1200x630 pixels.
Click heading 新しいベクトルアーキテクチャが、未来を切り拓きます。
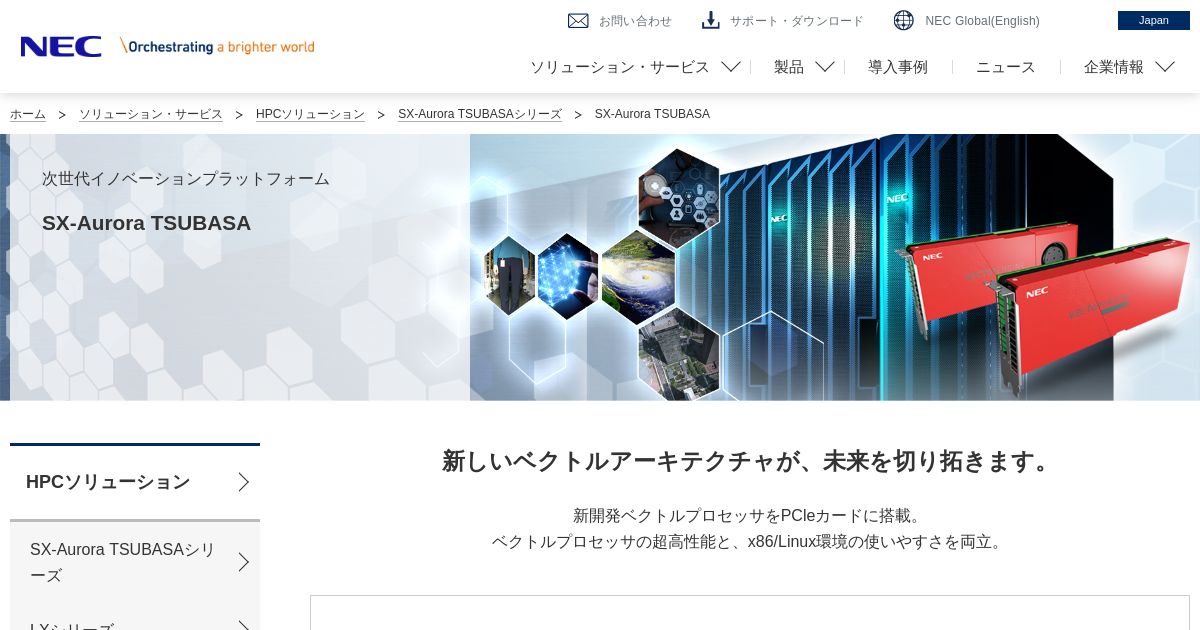tap(750, 461)
